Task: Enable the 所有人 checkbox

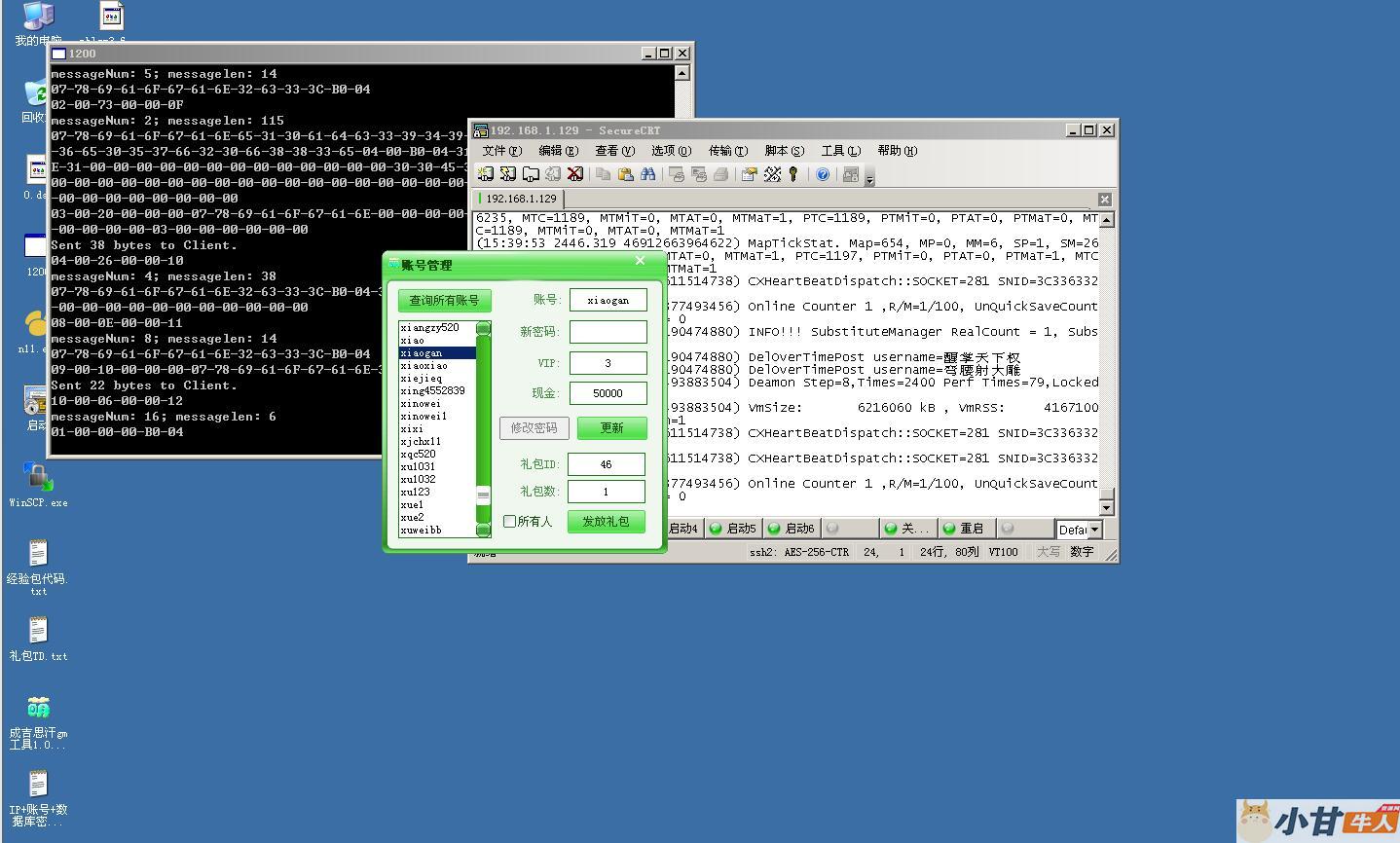Action: click(x=509, y=522)
